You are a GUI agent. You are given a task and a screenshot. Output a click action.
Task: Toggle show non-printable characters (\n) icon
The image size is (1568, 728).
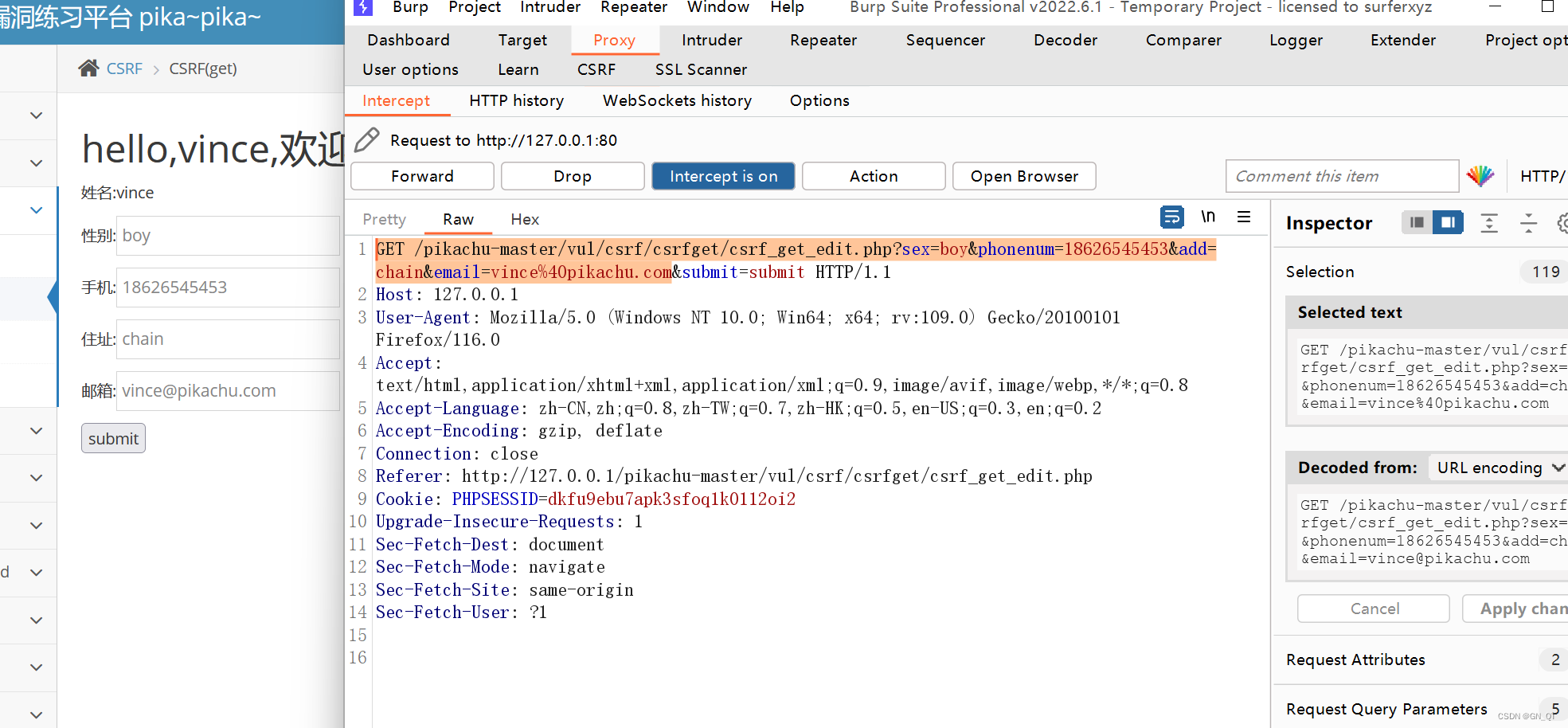tap(1208, 217)
